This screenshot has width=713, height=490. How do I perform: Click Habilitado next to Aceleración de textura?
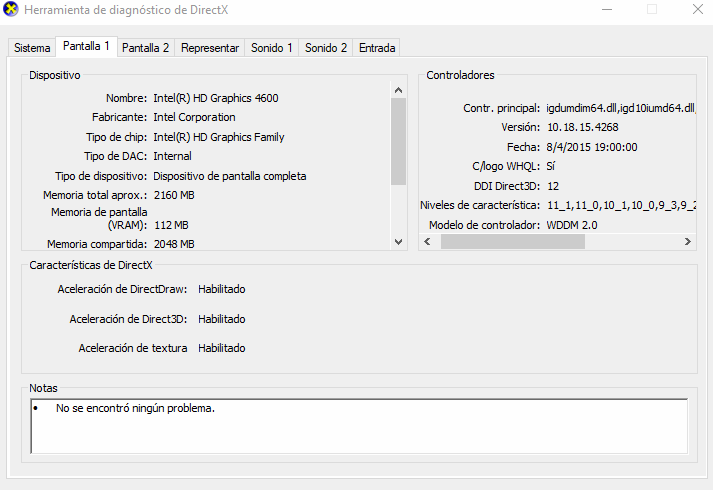221,348
